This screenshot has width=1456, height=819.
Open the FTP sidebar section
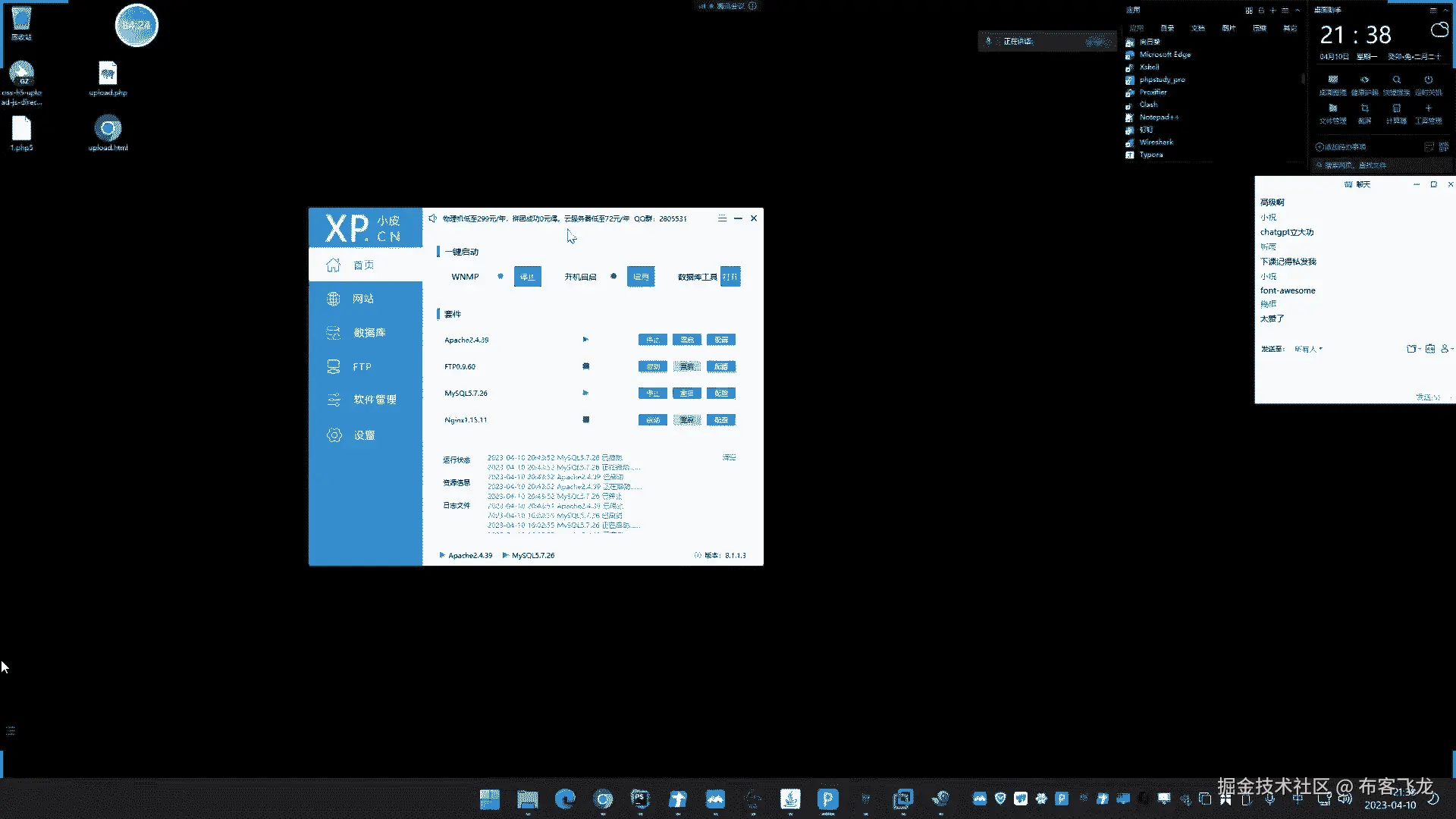(362, 367)
